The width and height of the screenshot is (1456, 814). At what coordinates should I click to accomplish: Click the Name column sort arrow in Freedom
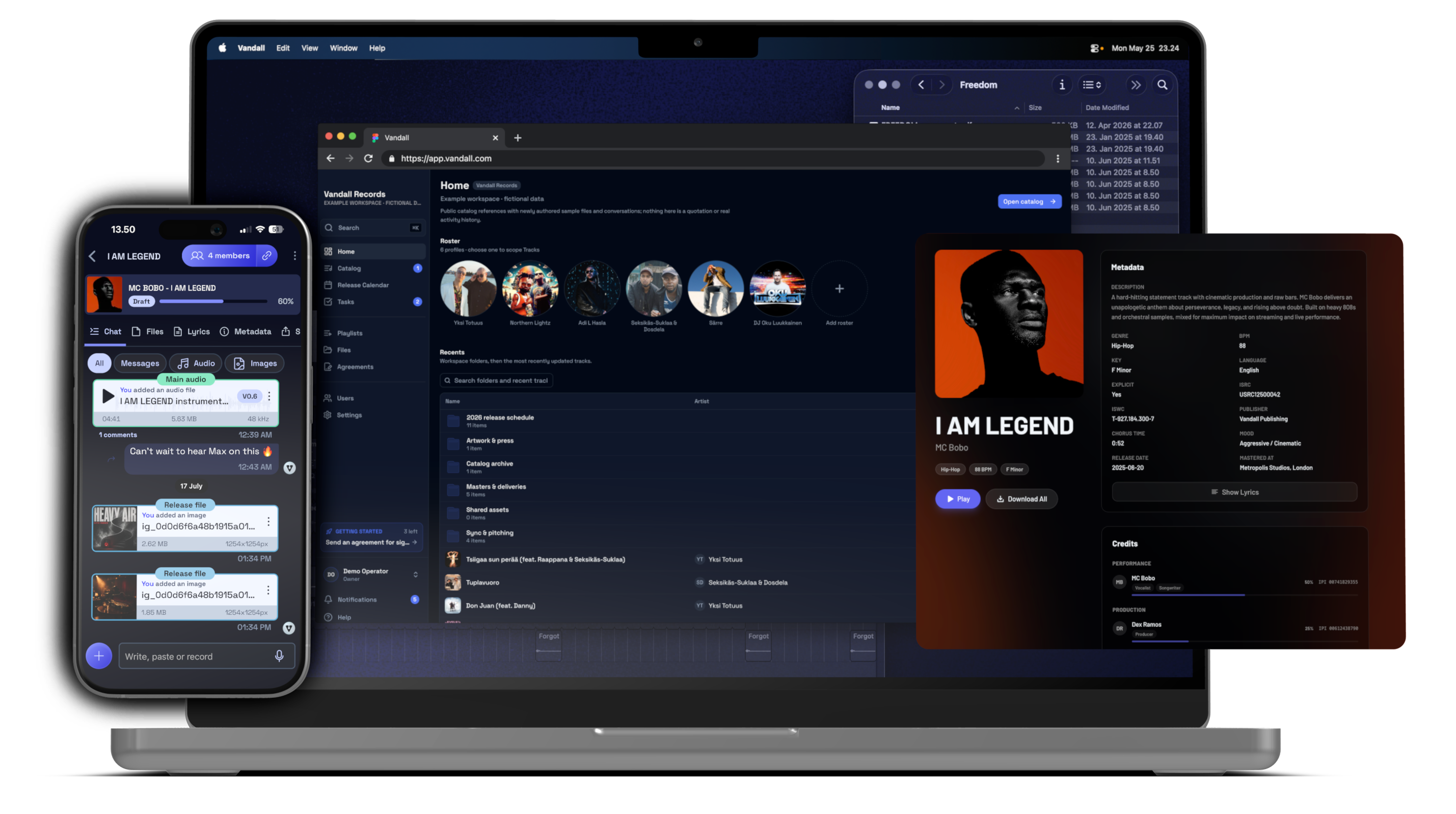click(1017, 108)
